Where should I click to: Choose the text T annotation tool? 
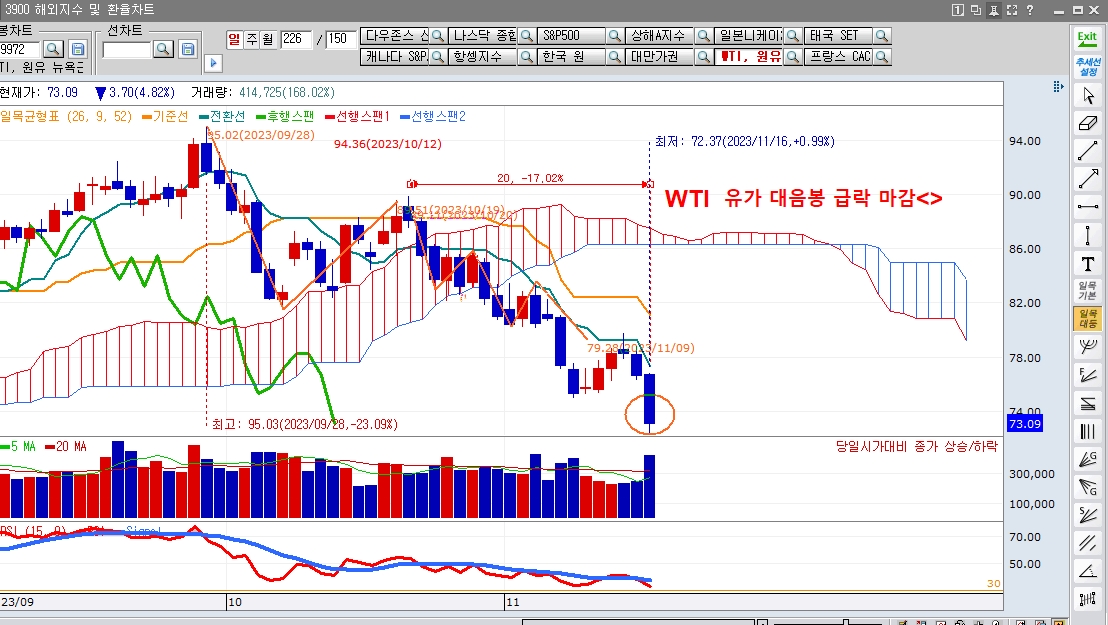(x=1087, y=264)
